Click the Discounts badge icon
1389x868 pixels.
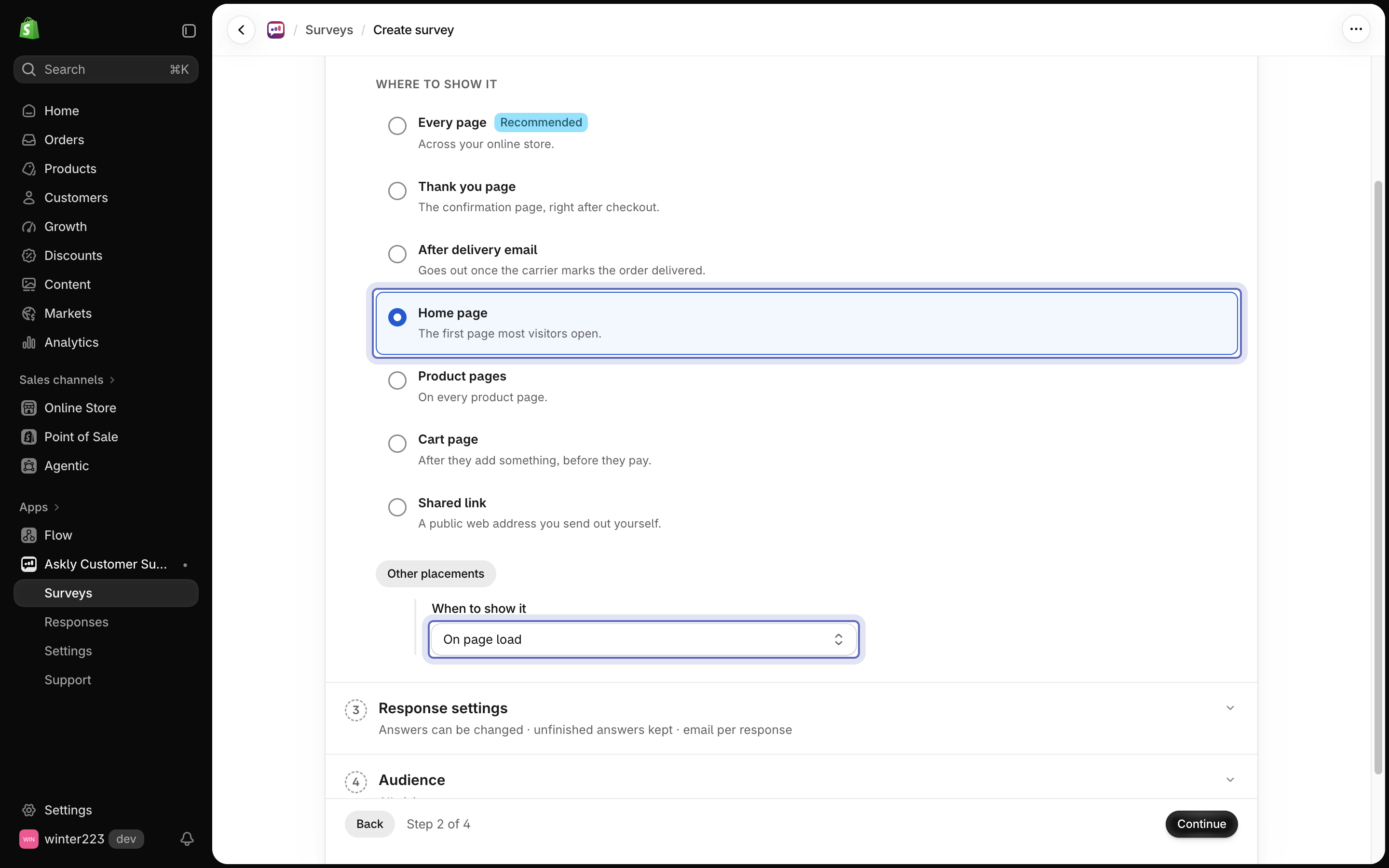click(29, 256)
